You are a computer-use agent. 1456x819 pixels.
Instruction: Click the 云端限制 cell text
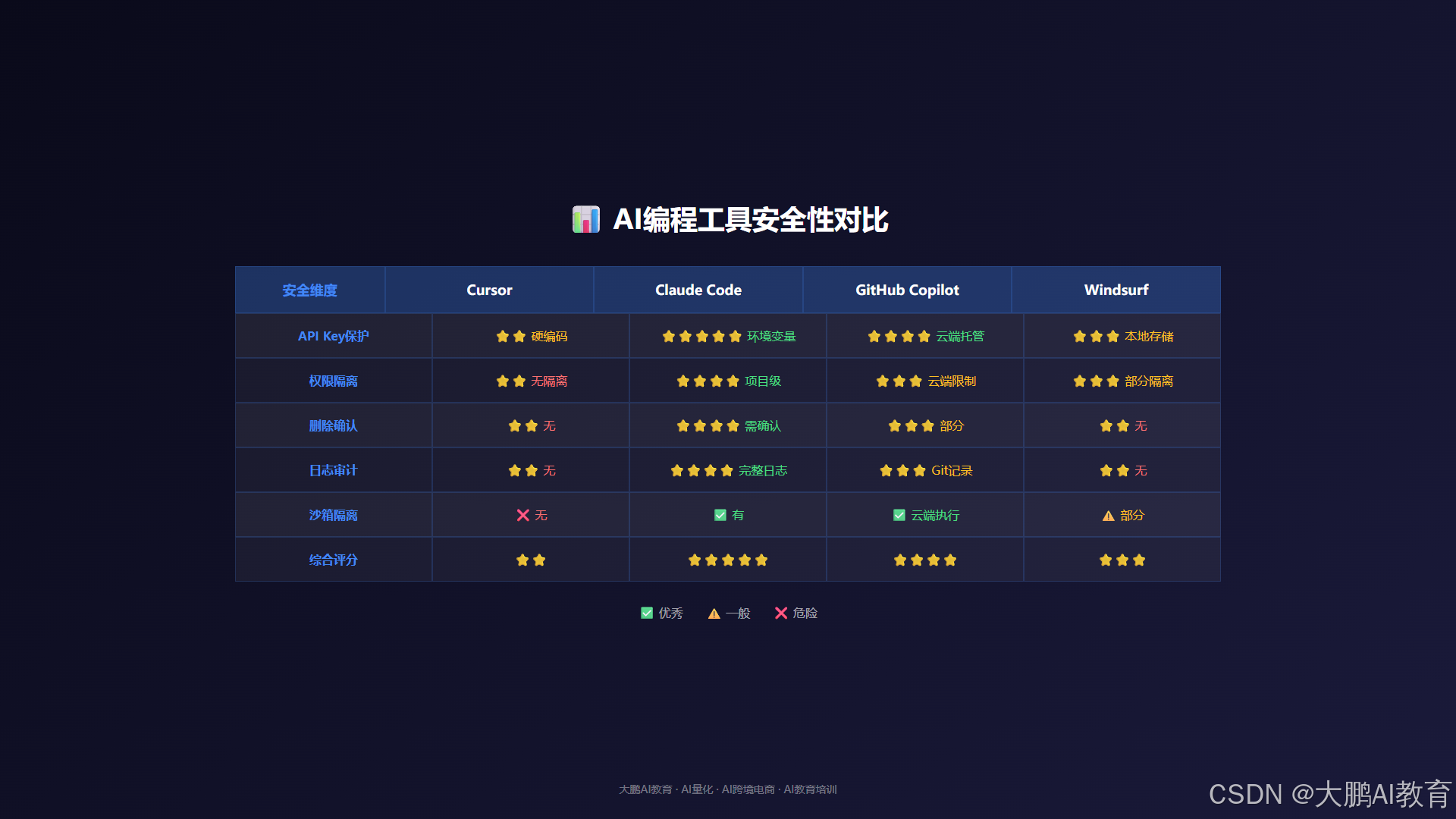pos(952,381)
